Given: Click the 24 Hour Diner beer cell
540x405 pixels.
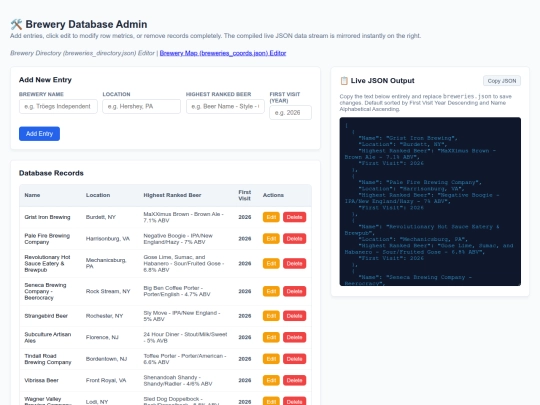Looking at the screenshot, I should click(x=185, y=337).
